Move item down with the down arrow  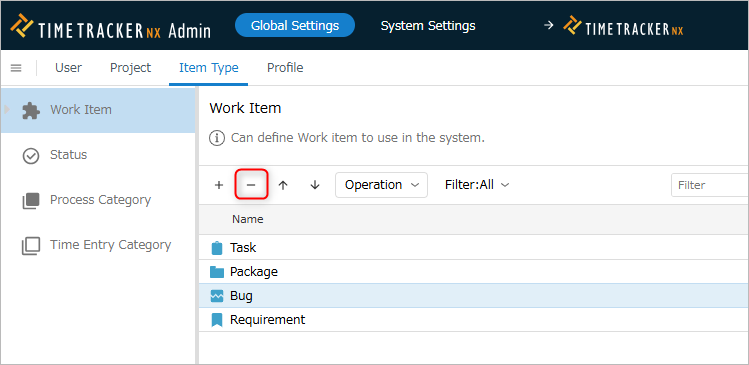click(x=314, y=185)
